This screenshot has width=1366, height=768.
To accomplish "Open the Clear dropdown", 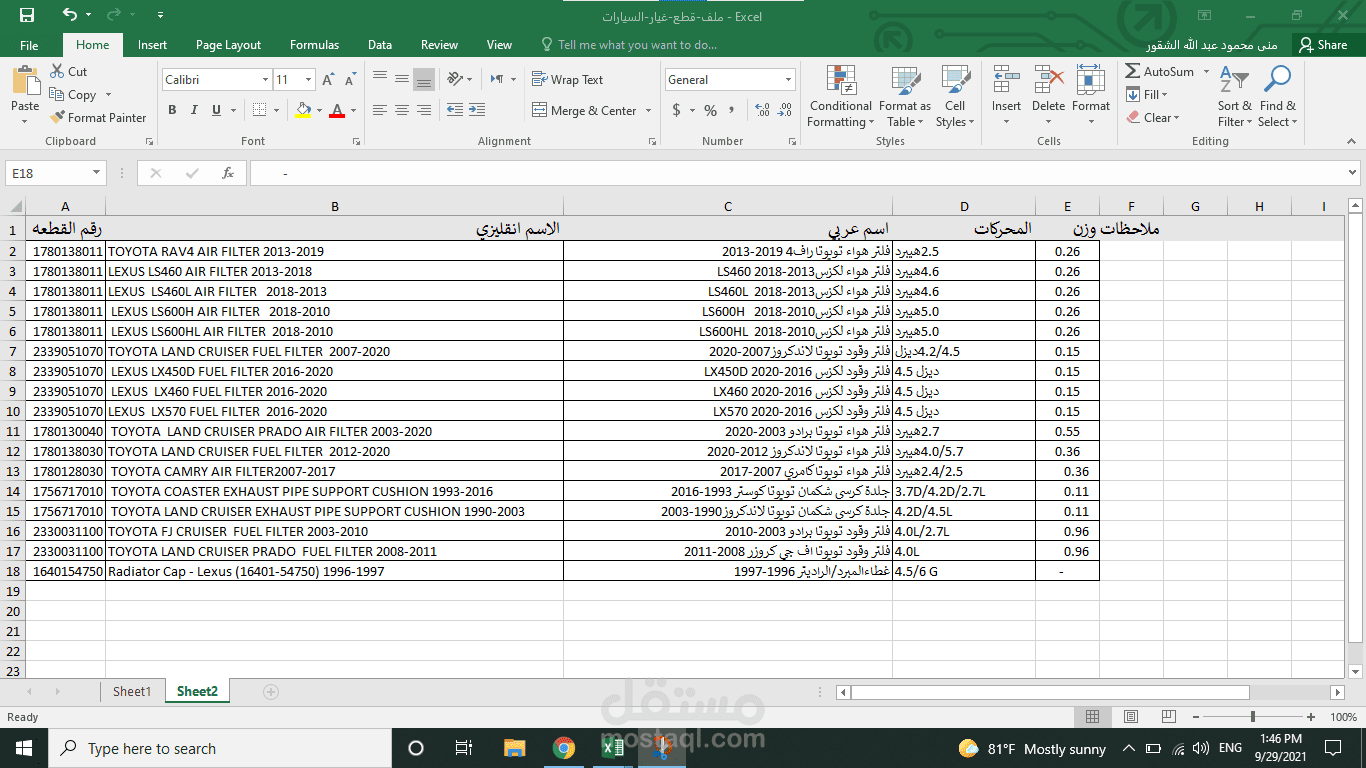I will point(1153,117).
